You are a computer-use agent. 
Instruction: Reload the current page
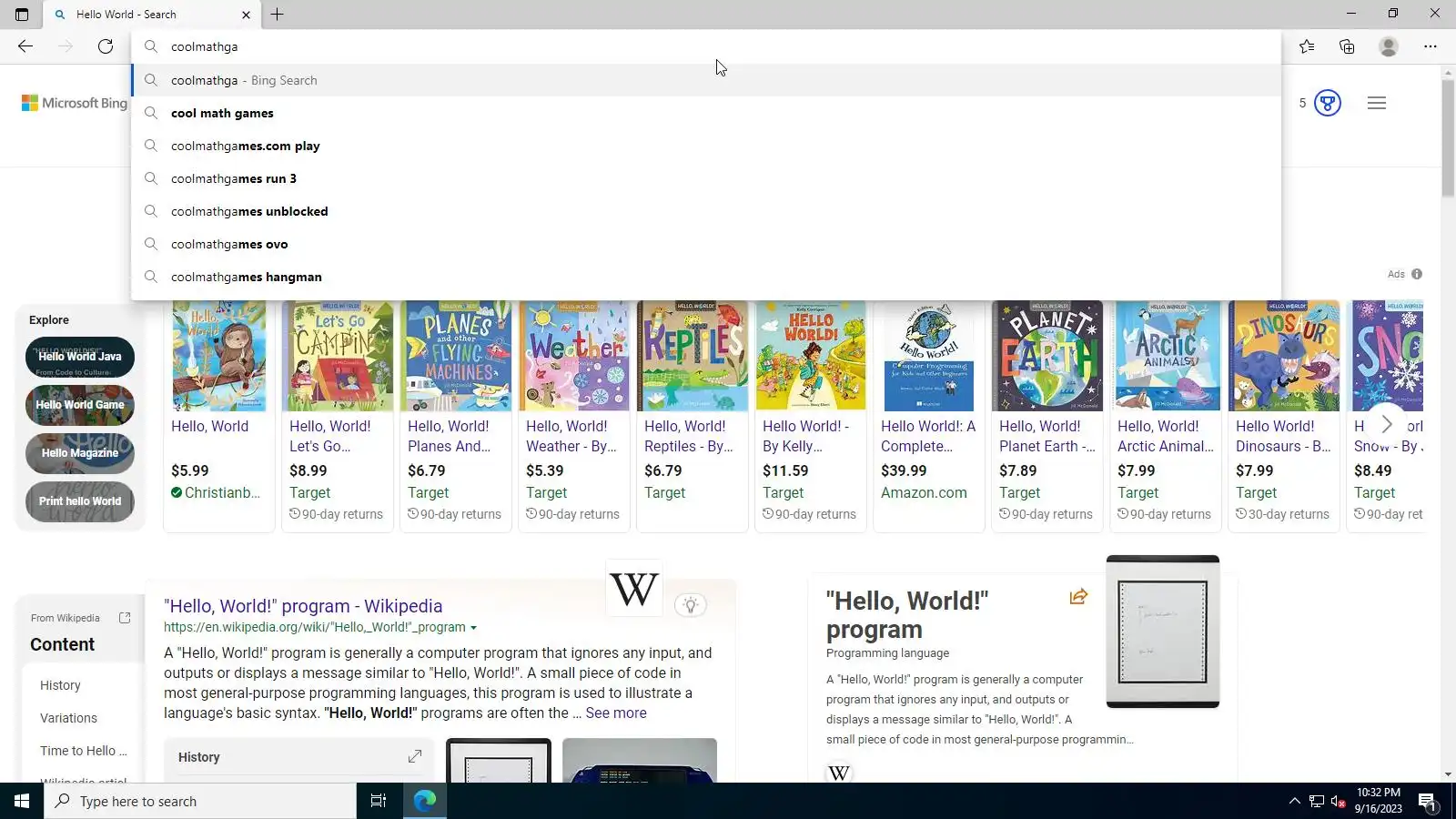tap(106, 46)
